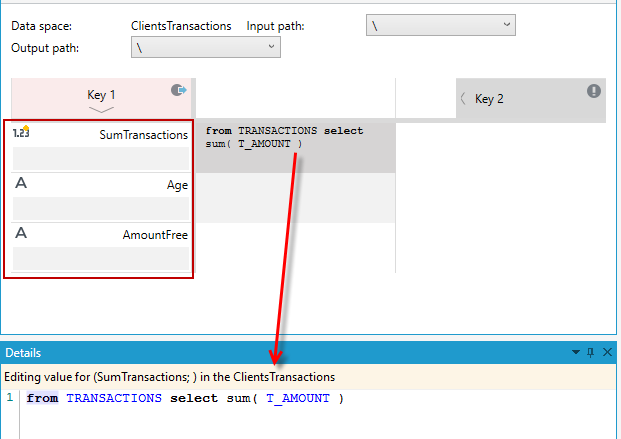Click the text type icon beside AmountFree
621x439 pixels.
coord(21,233)
